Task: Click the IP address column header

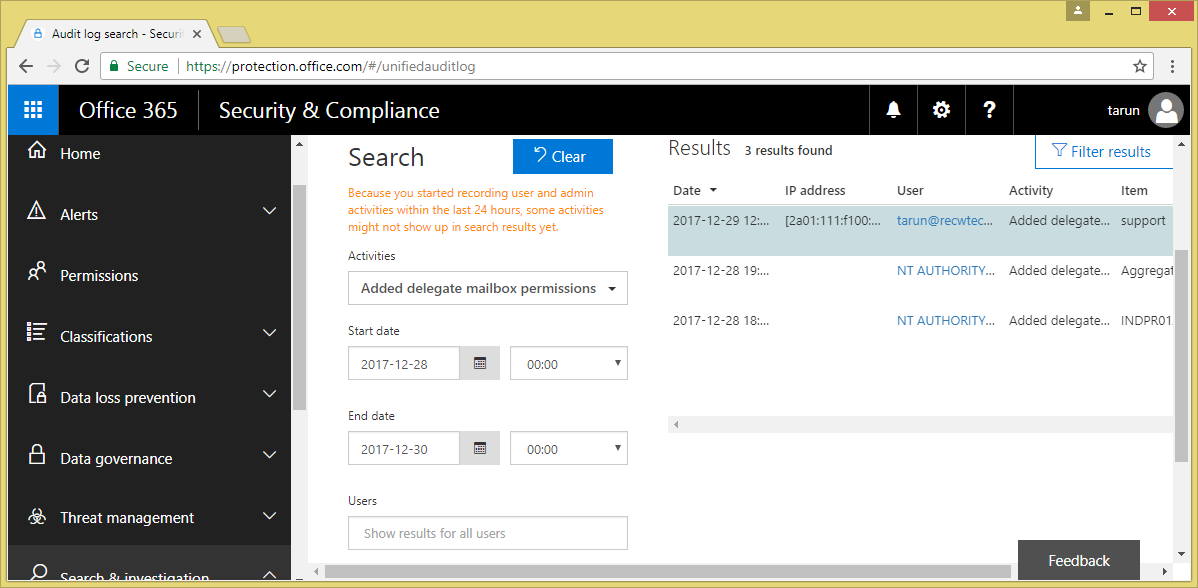Action: pyautogui.click(x=815, y=190)
